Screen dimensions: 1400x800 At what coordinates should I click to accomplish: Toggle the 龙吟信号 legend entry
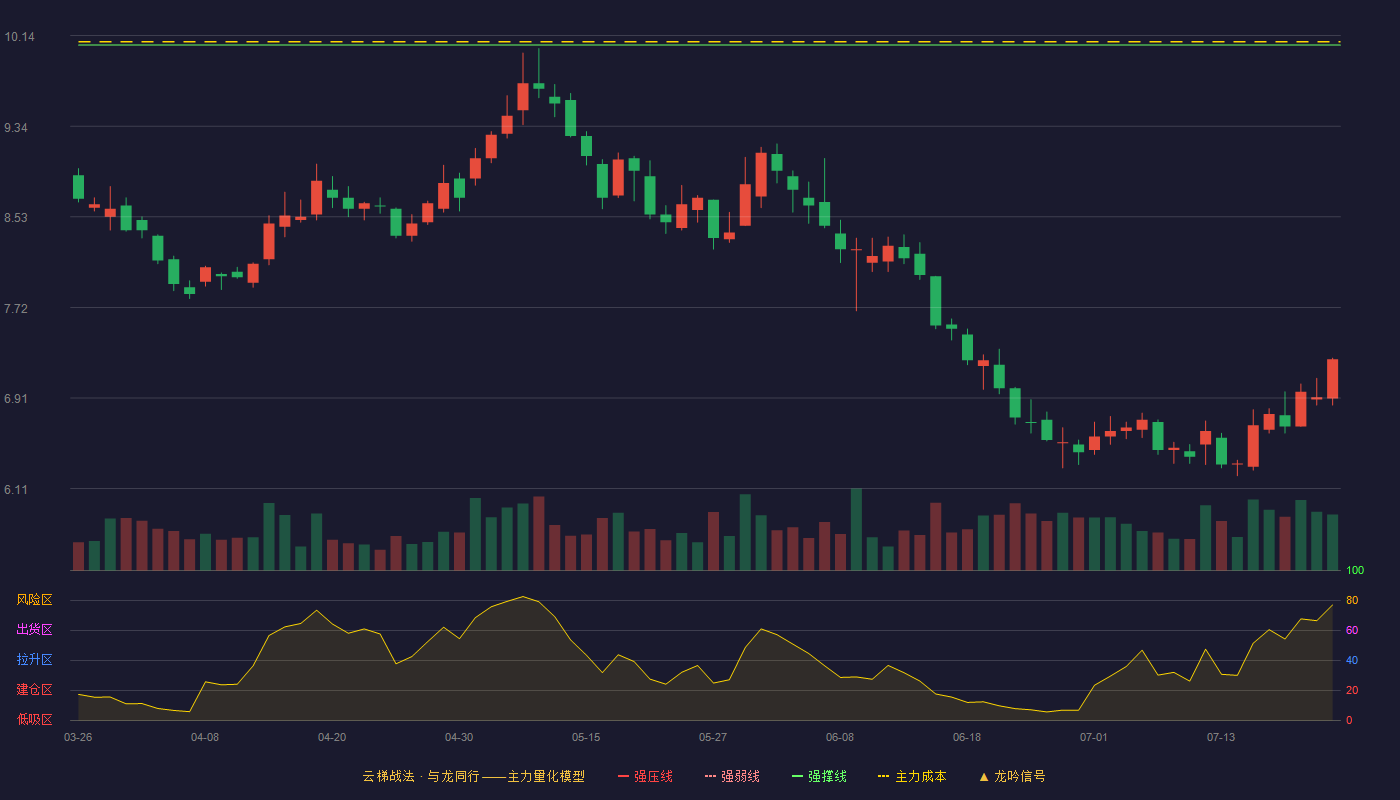[1011, 776]
